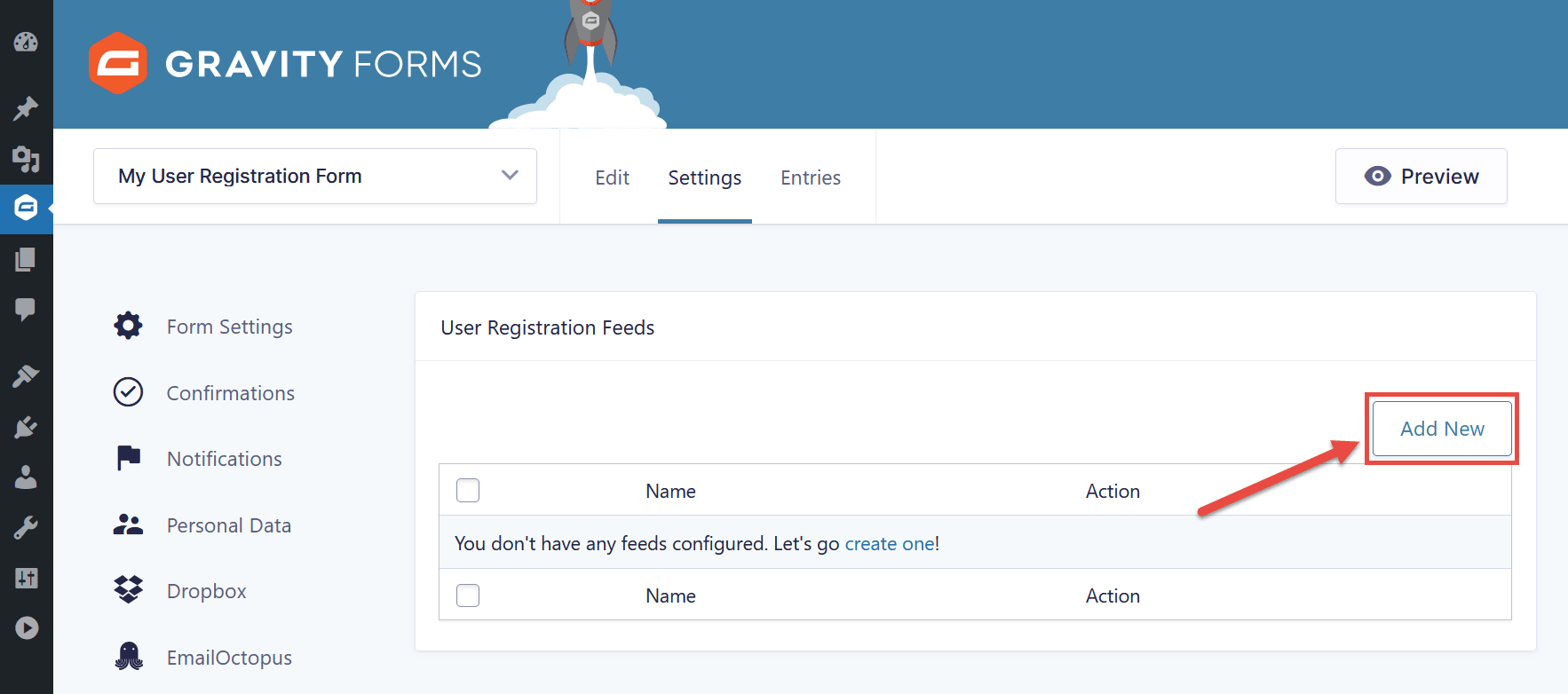Screen dimensions: 1568x694
Task: Click the GRAVITY FORMS header wordmark
Action: [323, 64]
